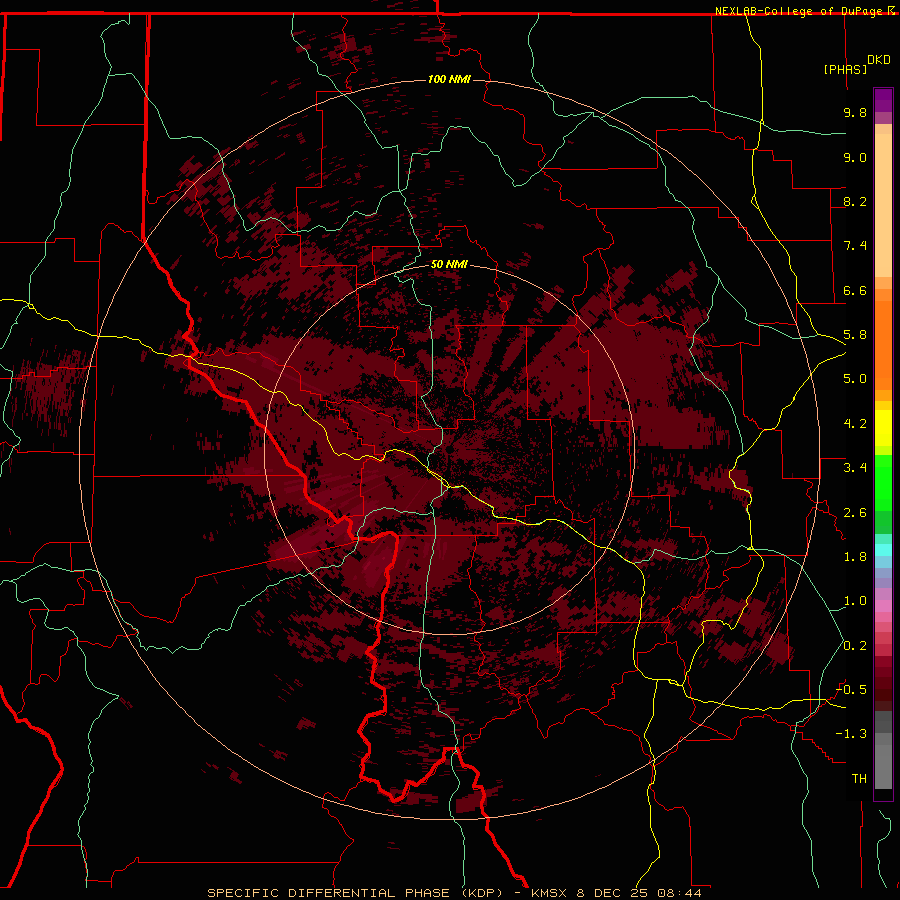Click the [PHAS] legend heading

coord(845,69)
